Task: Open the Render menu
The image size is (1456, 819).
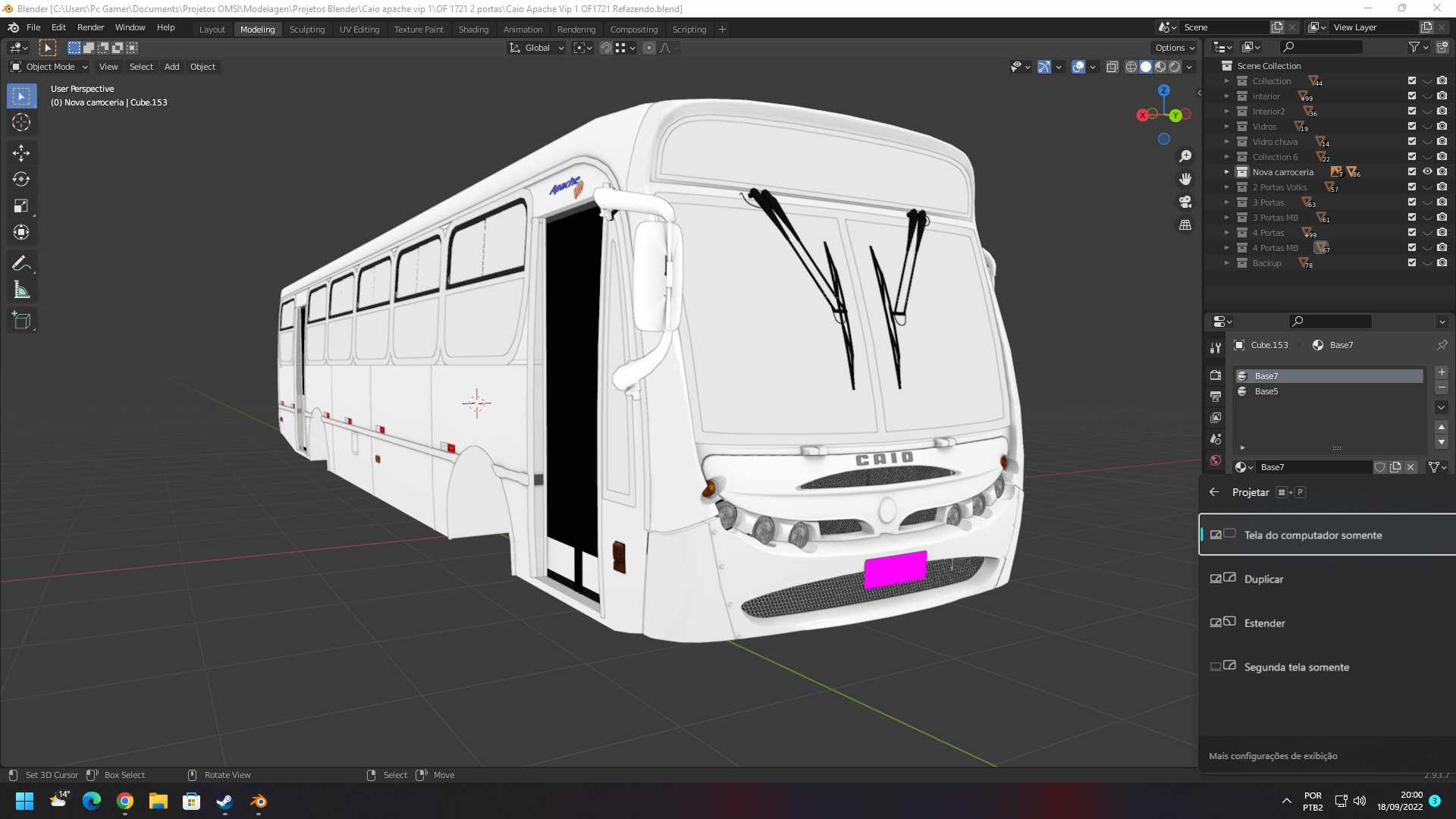Action: (x=90, y=27)
